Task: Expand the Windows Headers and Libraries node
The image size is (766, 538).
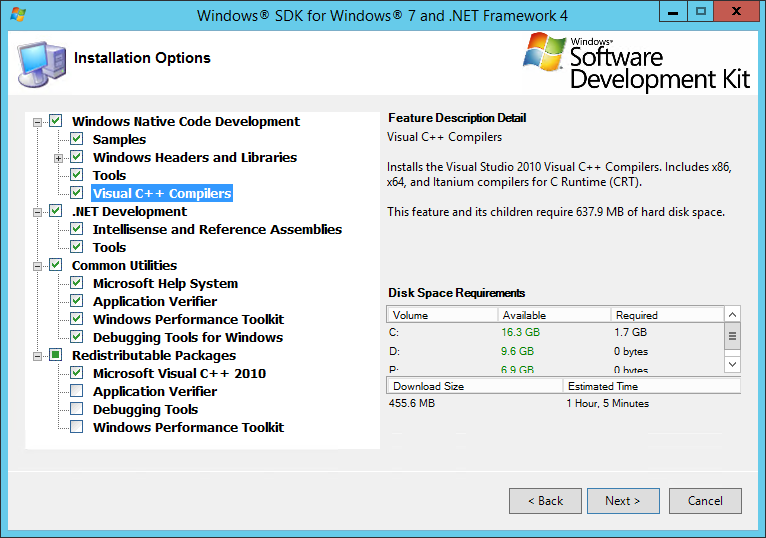Action: (59, 158)
